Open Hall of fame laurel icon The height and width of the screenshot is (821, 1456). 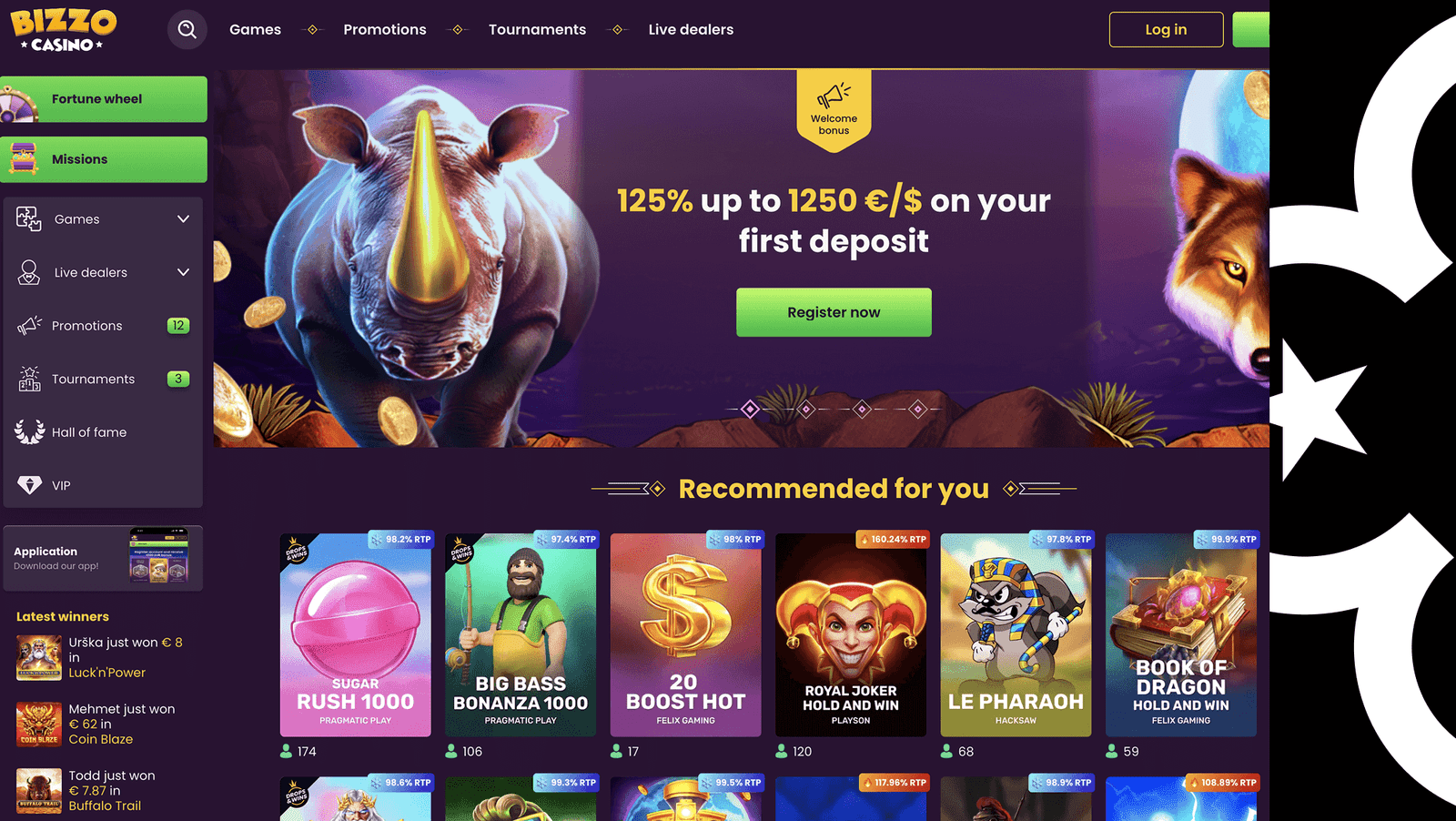click(29, 431)
